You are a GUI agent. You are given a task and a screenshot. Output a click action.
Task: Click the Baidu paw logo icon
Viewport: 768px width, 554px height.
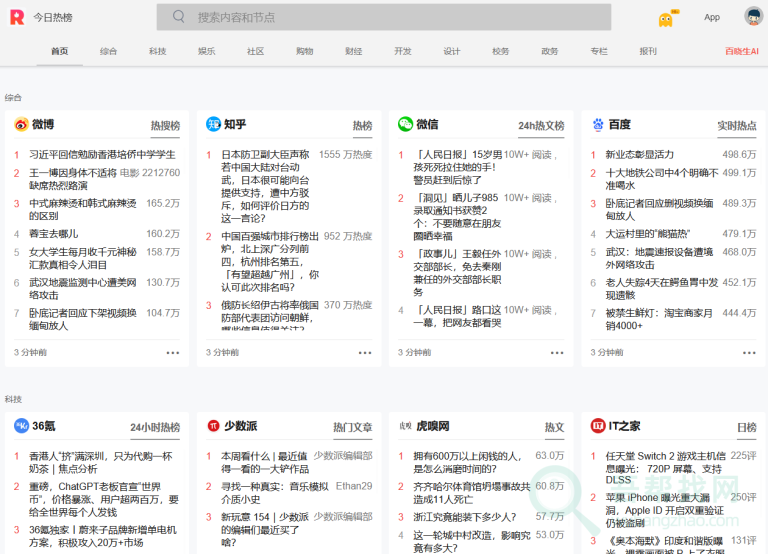598,125
